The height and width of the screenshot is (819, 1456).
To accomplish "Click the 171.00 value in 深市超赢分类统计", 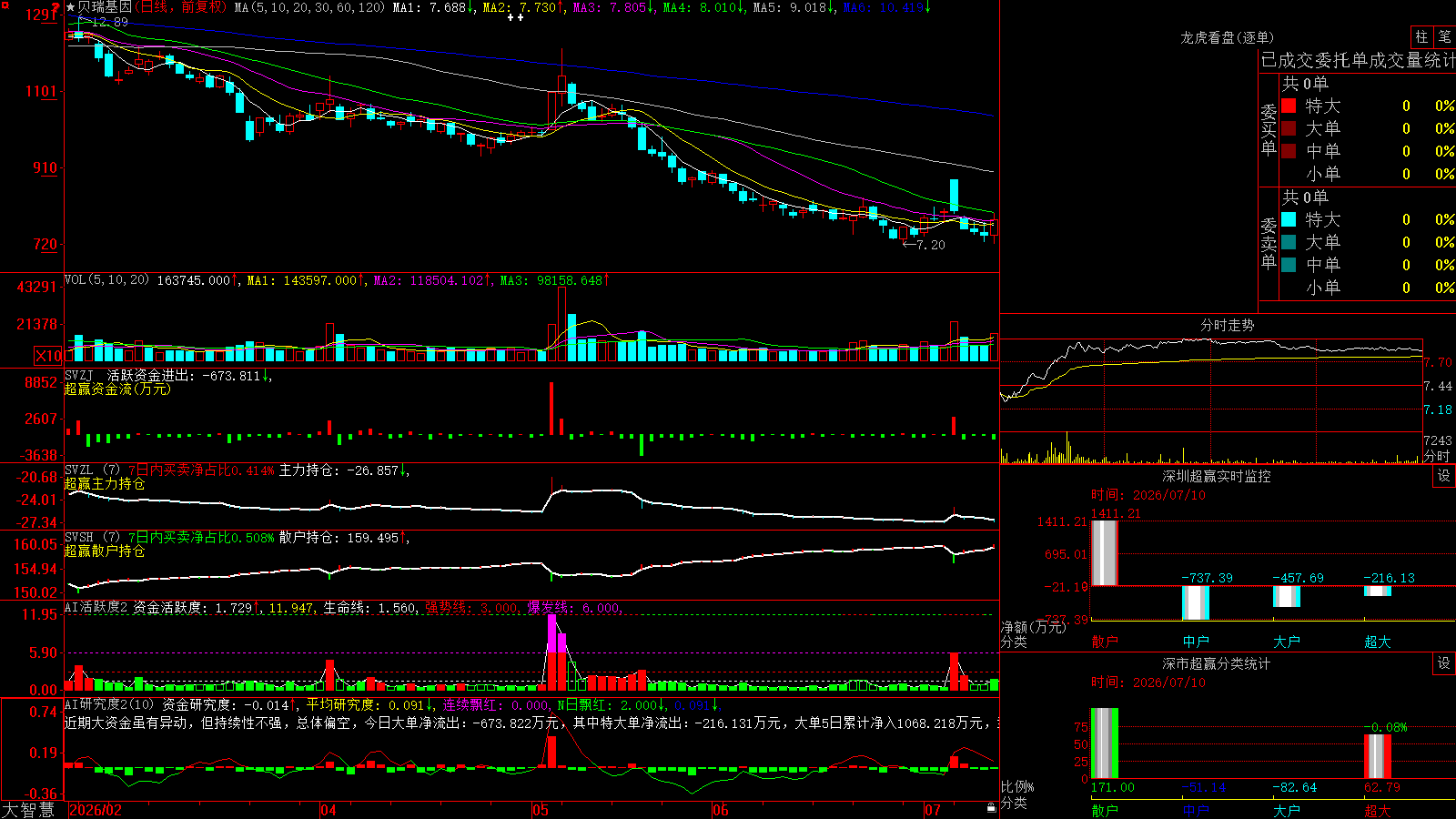I will point(1113,787).
